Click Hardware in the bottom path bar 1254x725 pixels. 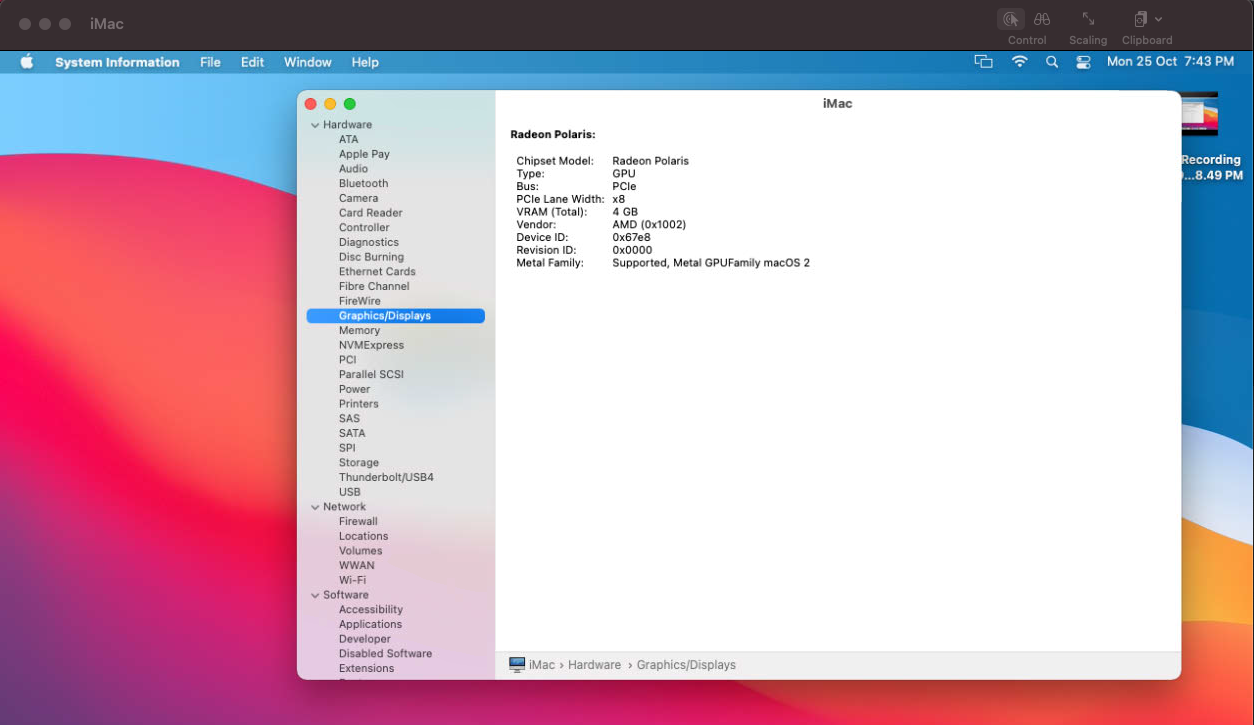click(x=594, y=665)
